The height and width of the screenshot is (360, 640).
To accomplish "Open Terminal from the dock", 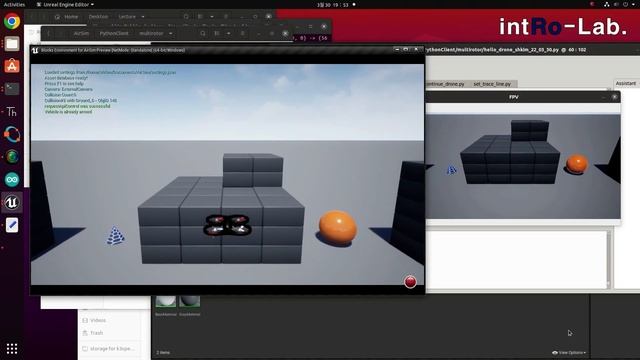I will coord(12,89).
